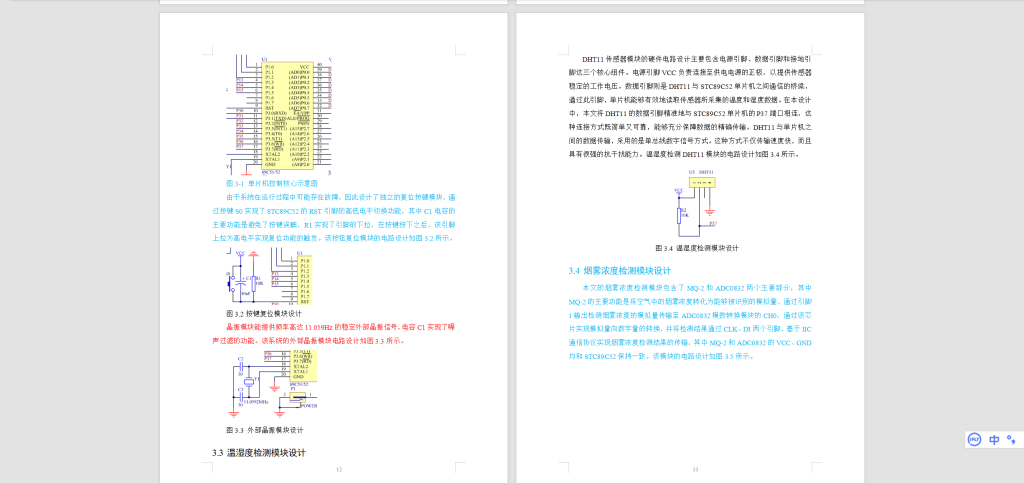
Task: Click line starting '间的数据传输，采用的是单总线'
Action: point(690,140)
